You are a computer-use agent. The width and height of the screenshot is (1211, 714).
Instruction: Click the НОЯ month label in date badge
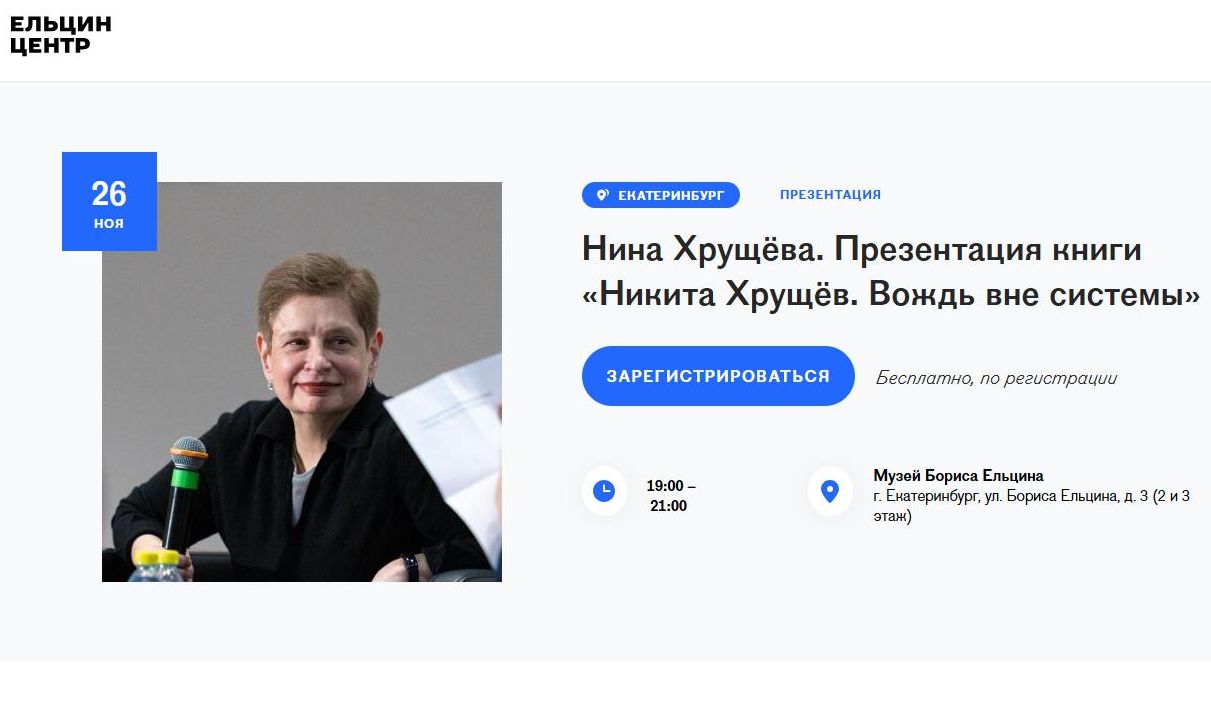[x=109, y=224]
